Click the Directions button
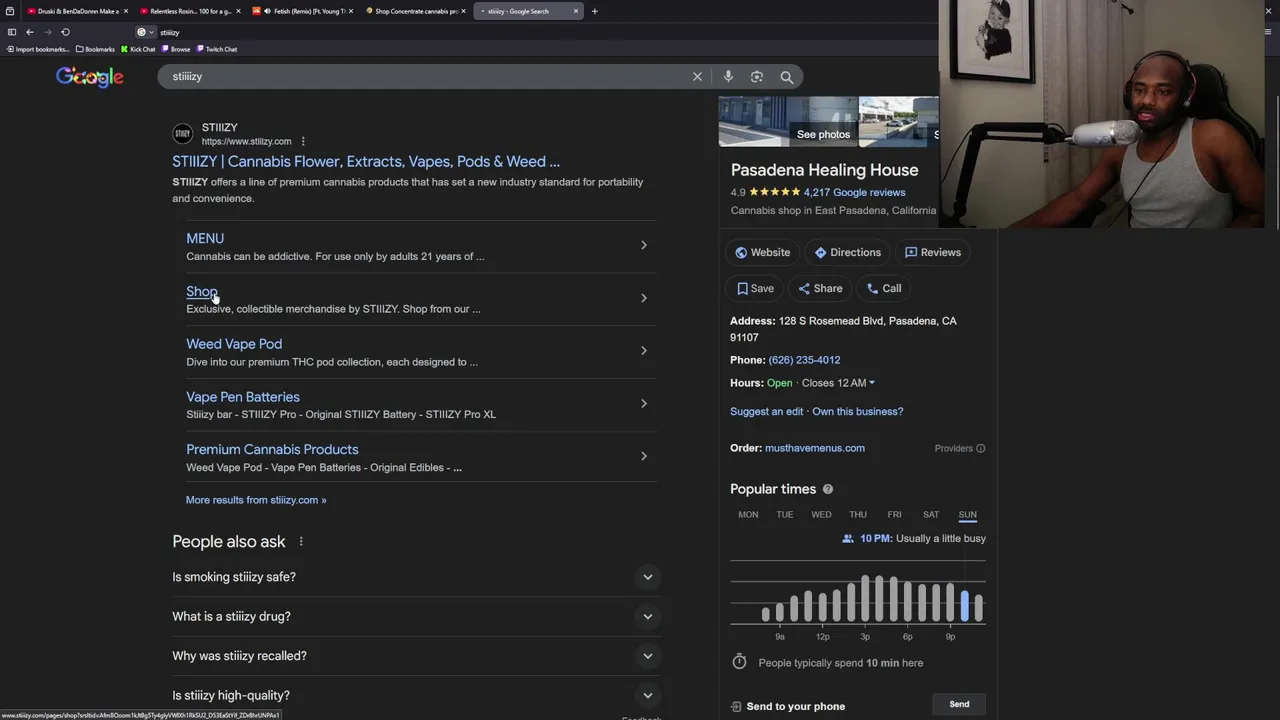Viewport: 1280px width, 720px height. [x=847, y=253]
